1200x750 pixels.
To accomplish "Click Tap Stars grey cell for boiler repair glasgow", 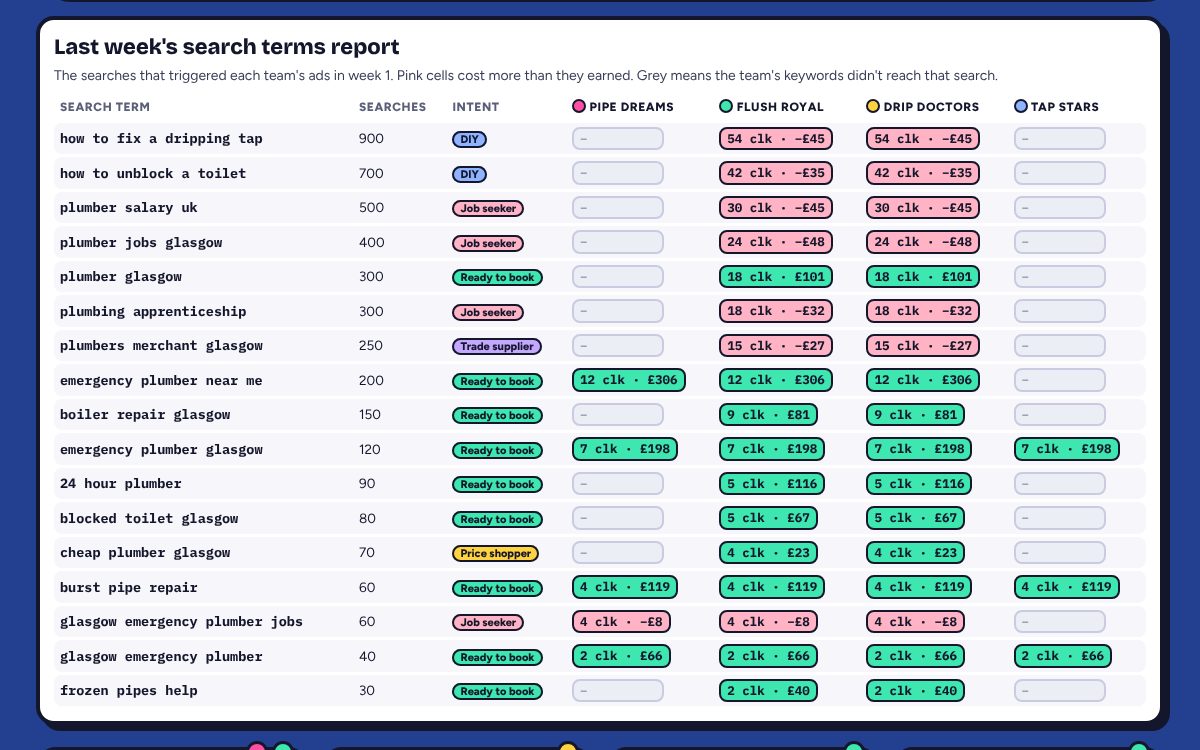I will [1060, 415].
